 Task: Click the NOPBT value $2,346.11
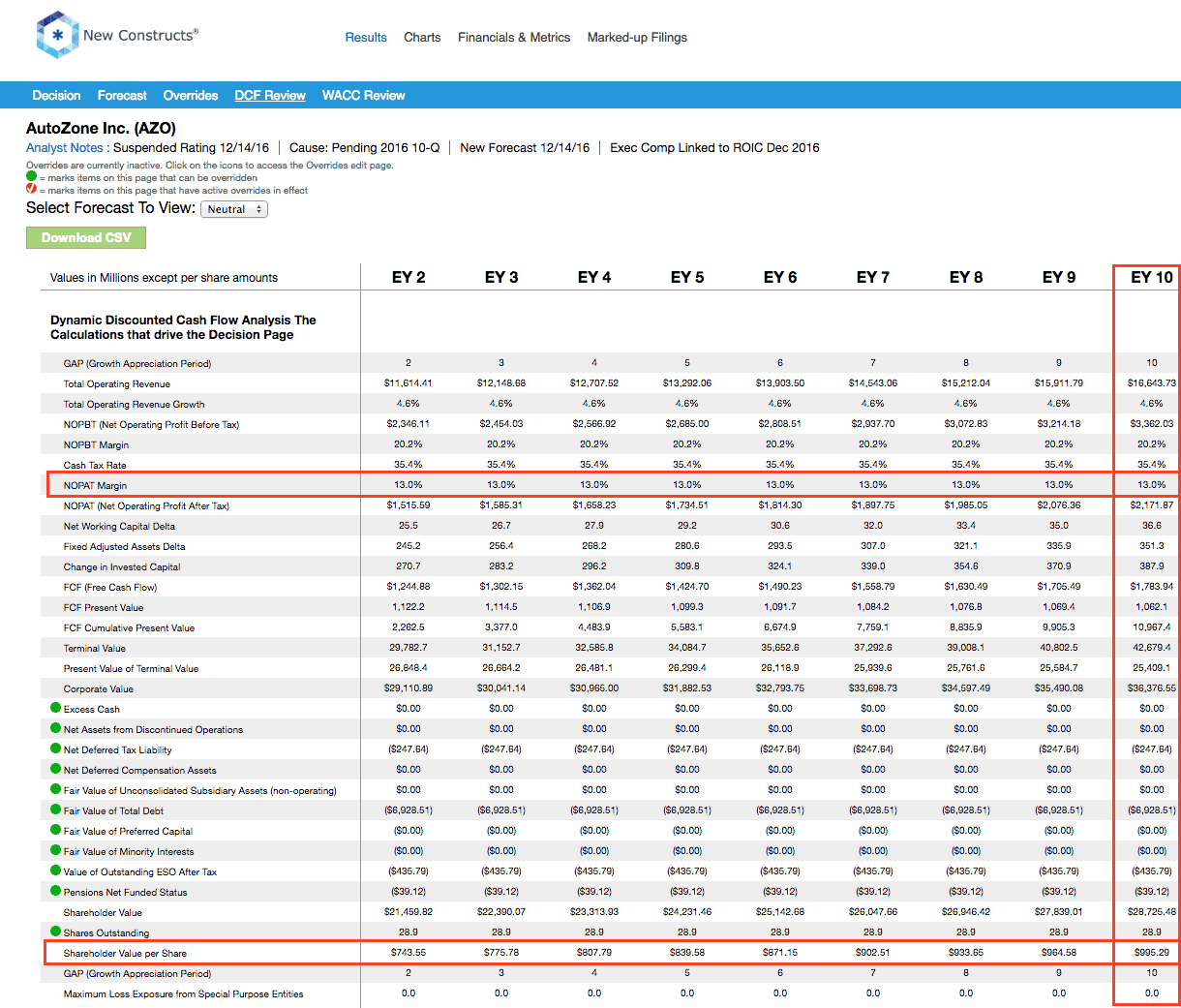click(x=409, y=424)
